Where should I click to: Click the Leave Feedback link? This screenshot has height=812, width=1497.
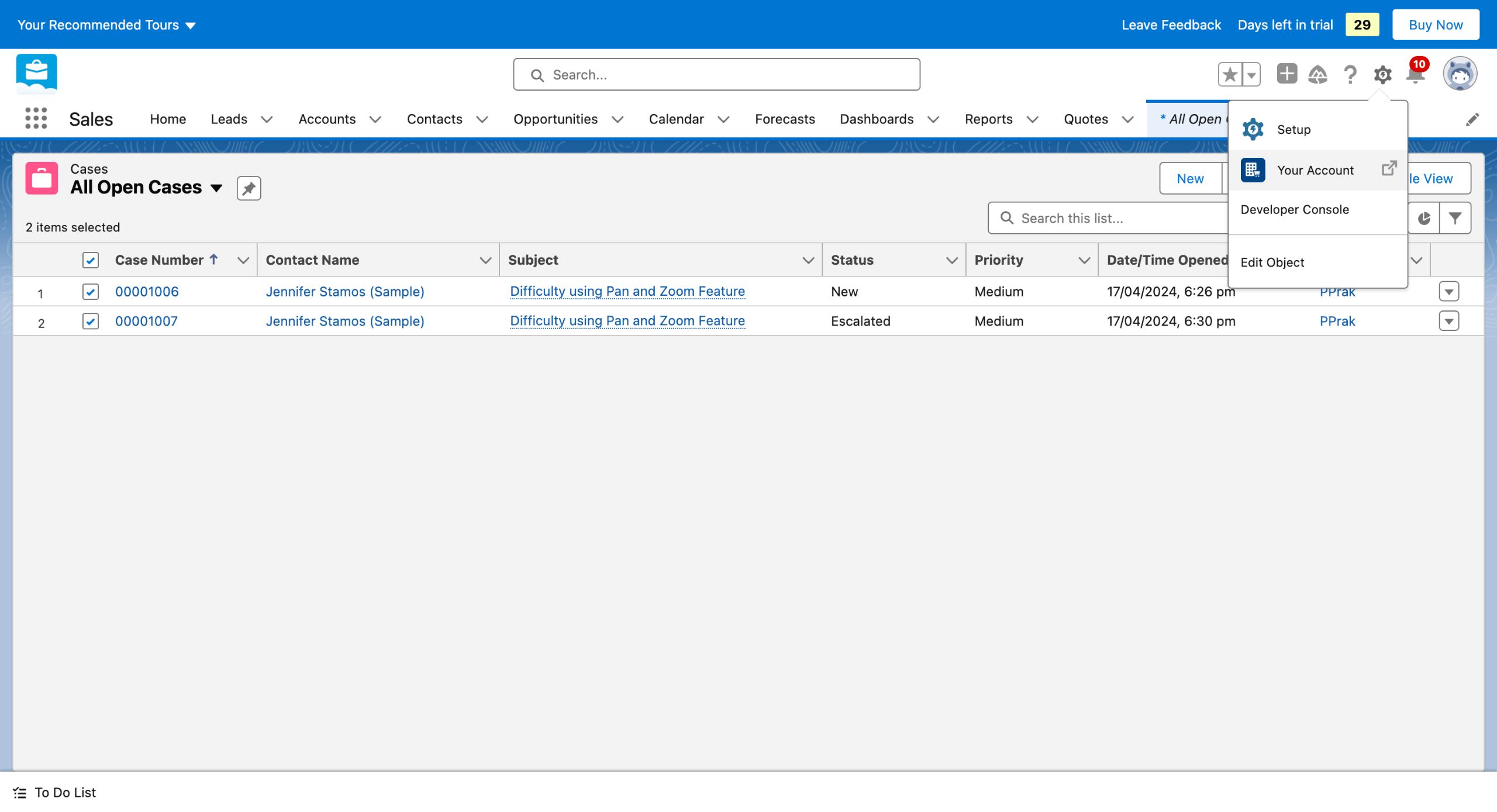pos(1171,25)
